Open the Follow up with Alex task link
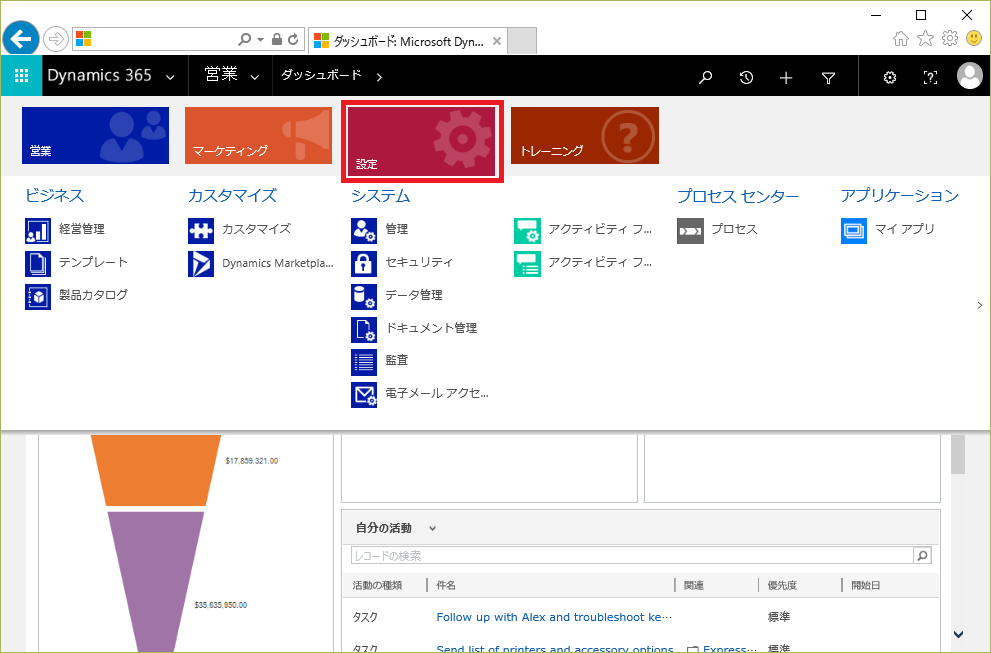The image size is (991, 653). [554, 617]
